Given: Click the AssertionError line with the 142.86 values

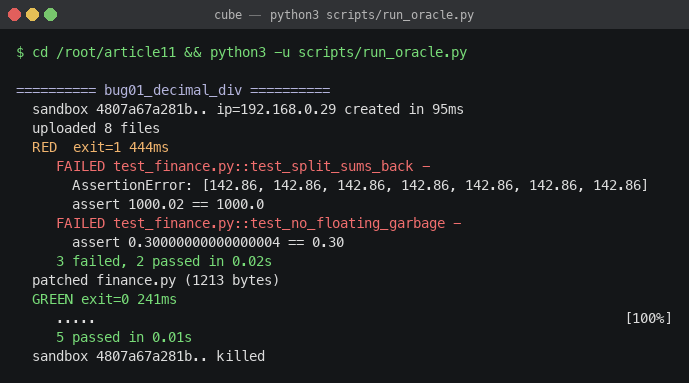Looking at the screenshot, I should (360, 185).
